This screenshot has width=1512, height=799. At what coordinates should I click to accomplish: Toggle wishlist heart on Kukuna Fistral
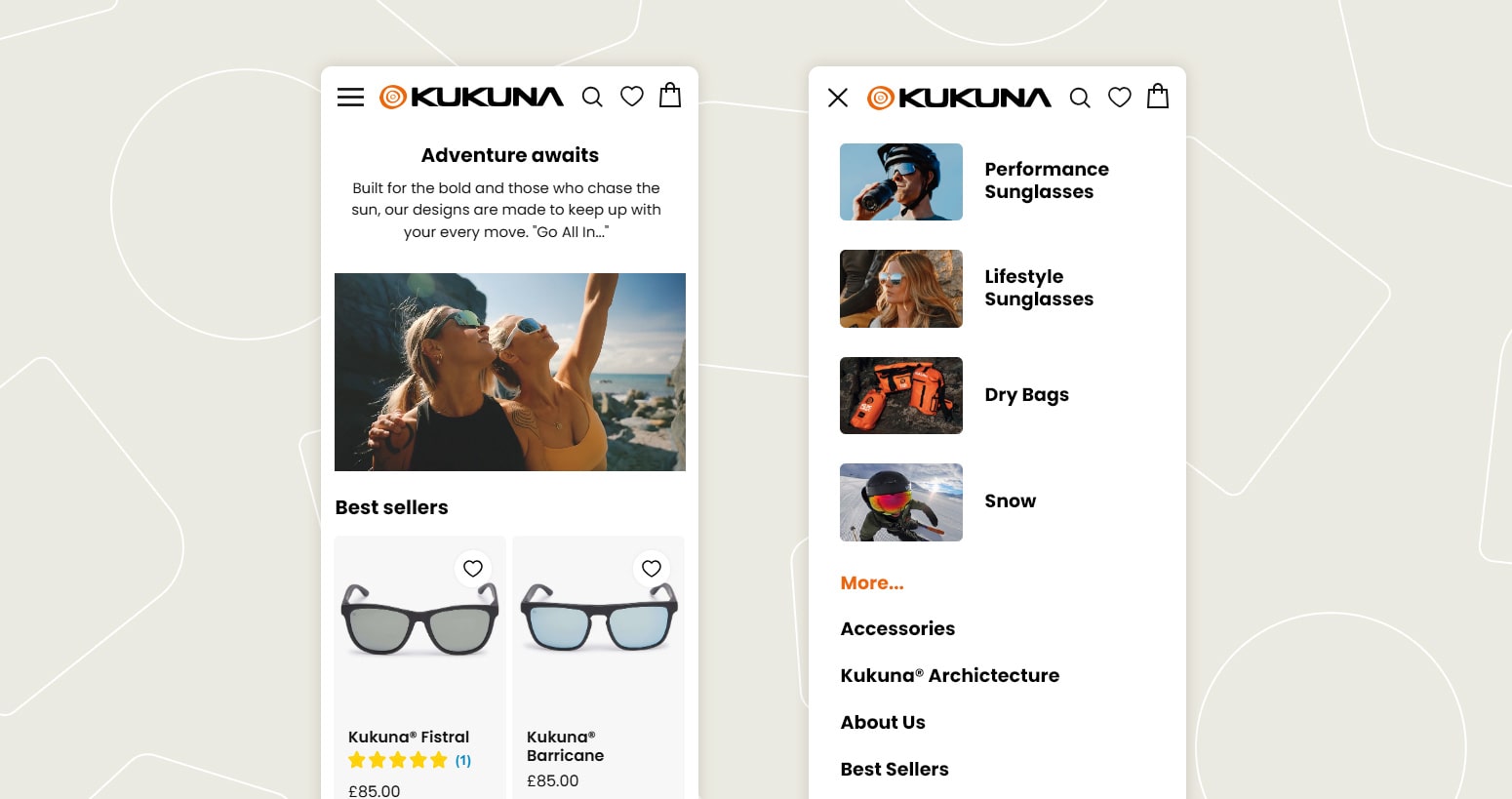(473, 568)
